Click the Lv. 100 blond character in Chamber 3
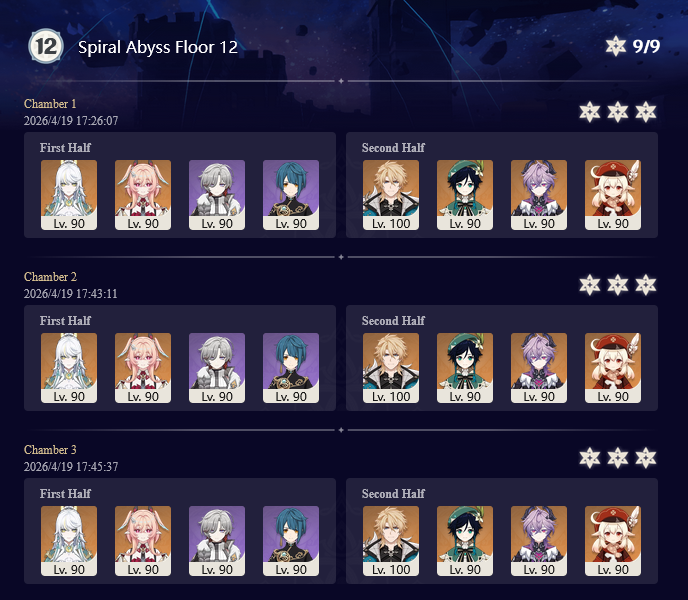This screenshot has width=688, height=600. (391, 541)
